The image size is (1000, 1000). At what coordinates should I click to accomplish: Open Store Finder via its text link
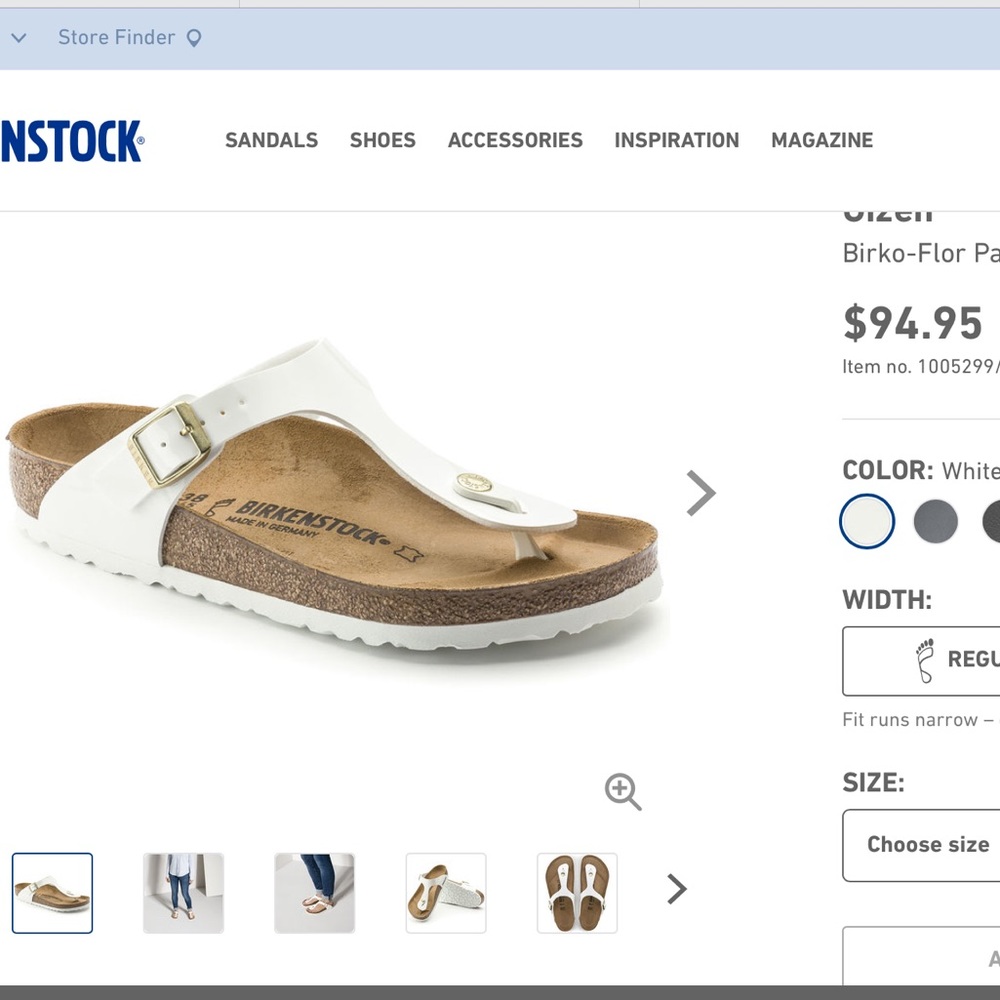tap(115, 37)
